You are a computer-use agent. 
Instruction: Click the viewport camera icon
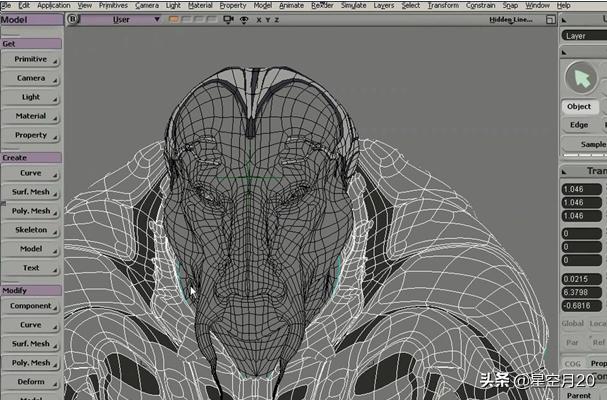pos(228,19)
